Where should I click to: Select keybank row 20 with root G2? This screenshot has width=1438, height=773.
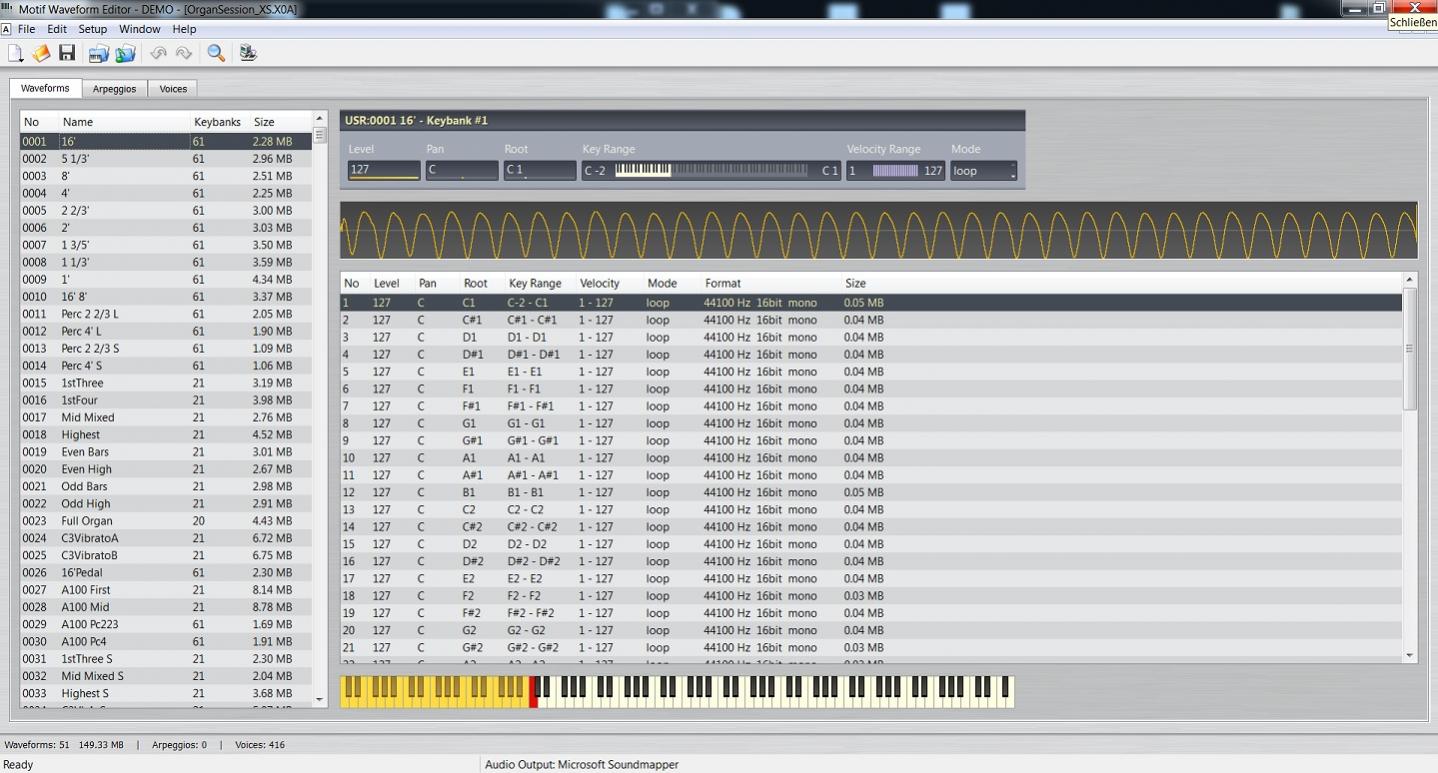pos(871,630)
